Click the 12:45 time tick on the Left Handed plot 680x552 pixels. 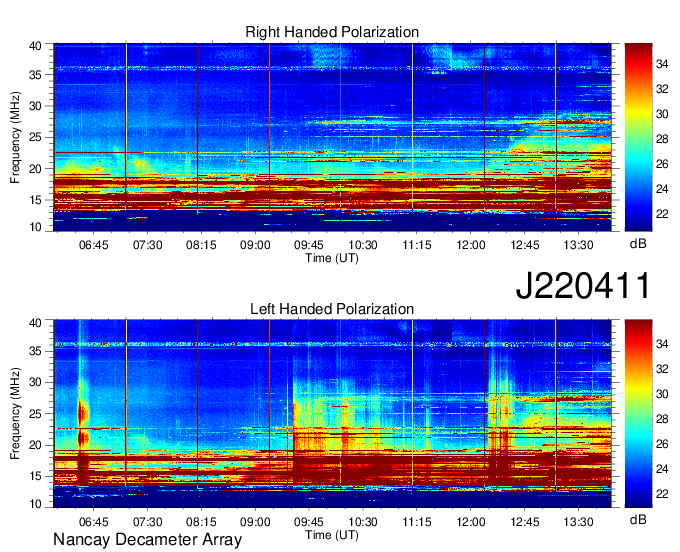pos(525,522)
